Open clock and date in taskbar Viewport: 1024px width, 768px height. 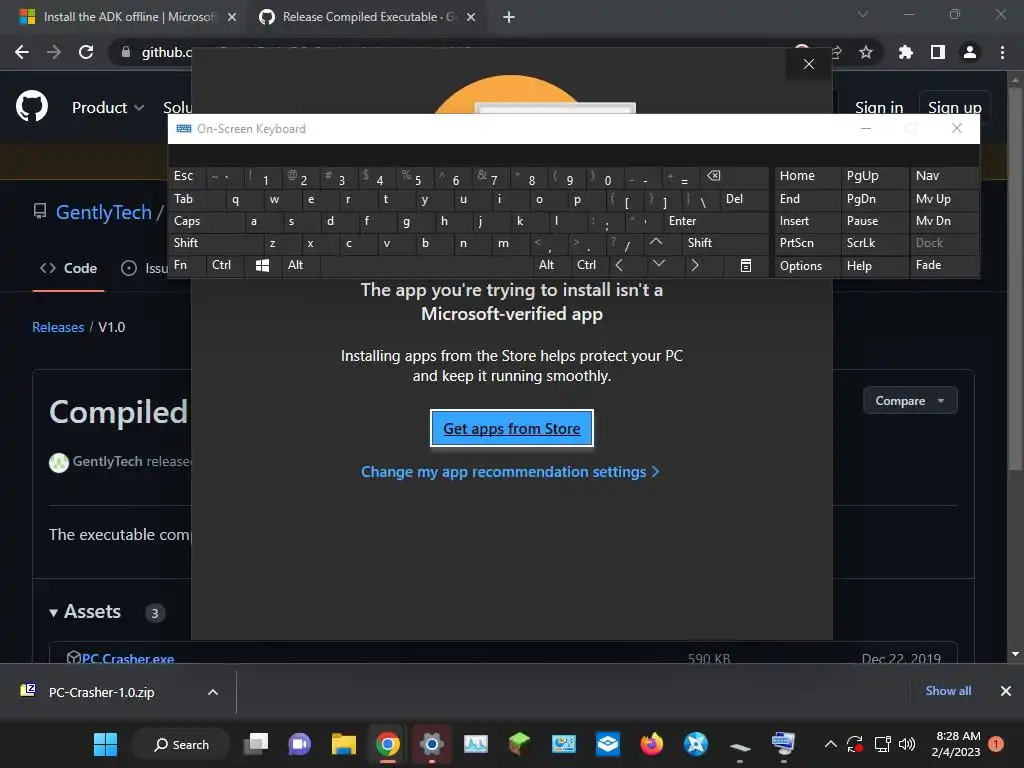pos(957,744)
